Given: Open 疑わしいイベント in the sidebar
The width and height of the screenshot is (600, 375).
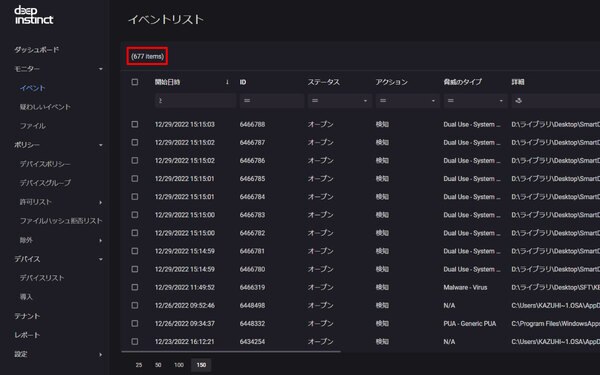Looking at the screenshot, I should click(x=45, y=107).
